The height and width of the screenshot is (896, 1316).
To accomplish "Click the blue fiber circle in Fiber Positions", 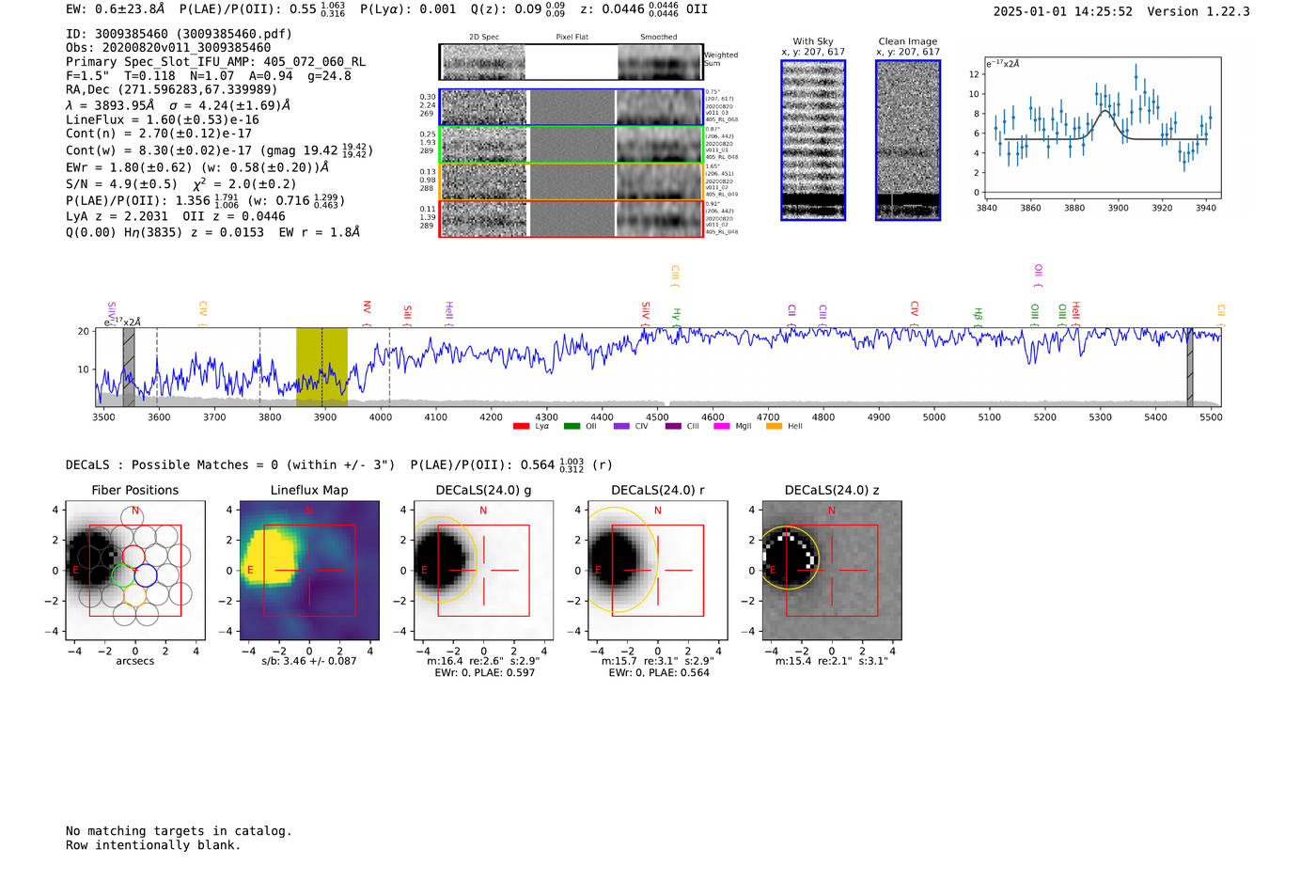I will (146, 575).
